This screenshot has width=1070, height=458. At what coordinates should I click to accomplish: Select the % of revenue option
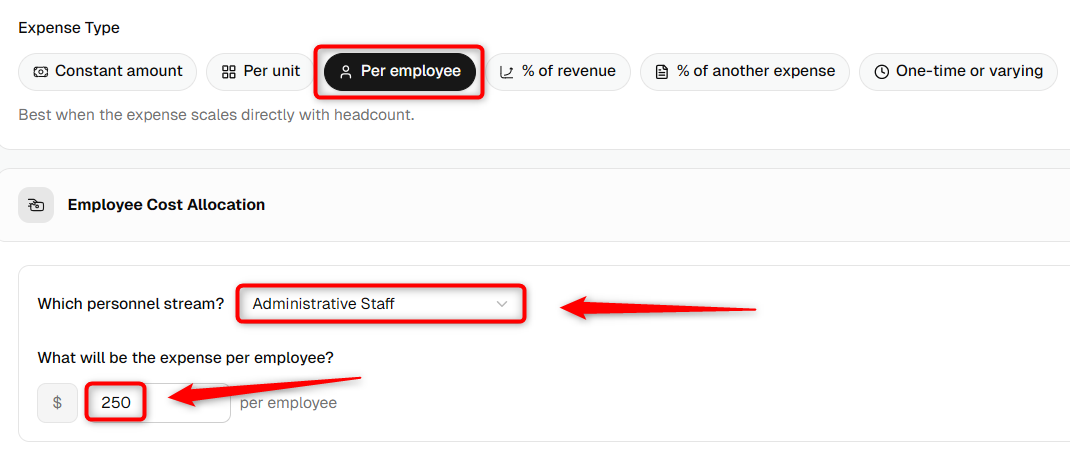[558, 72]
